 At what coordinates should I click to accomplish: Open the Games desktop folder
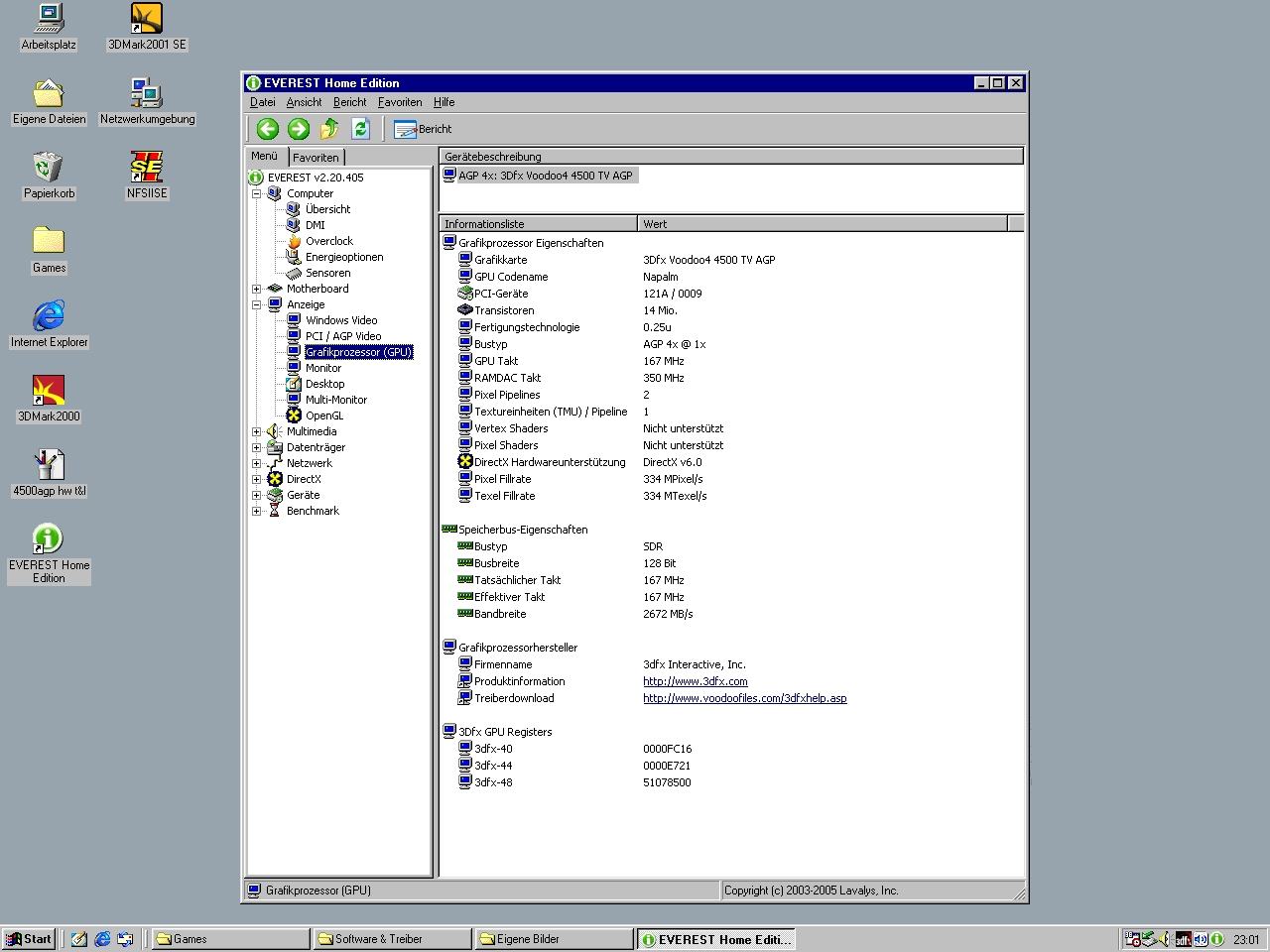click(x=49, y=250)
